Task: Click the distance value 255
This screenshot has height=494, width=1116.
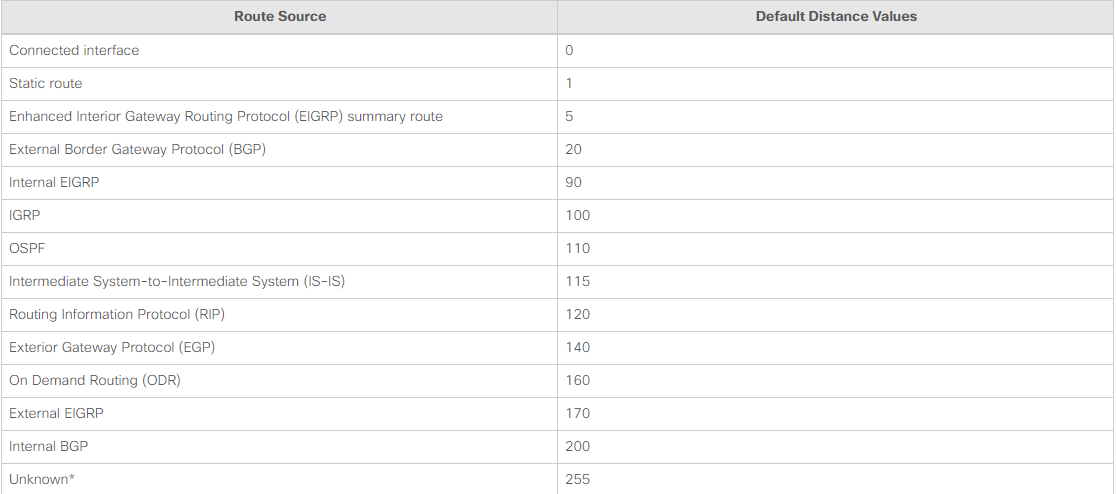Action: coord(578,479)
